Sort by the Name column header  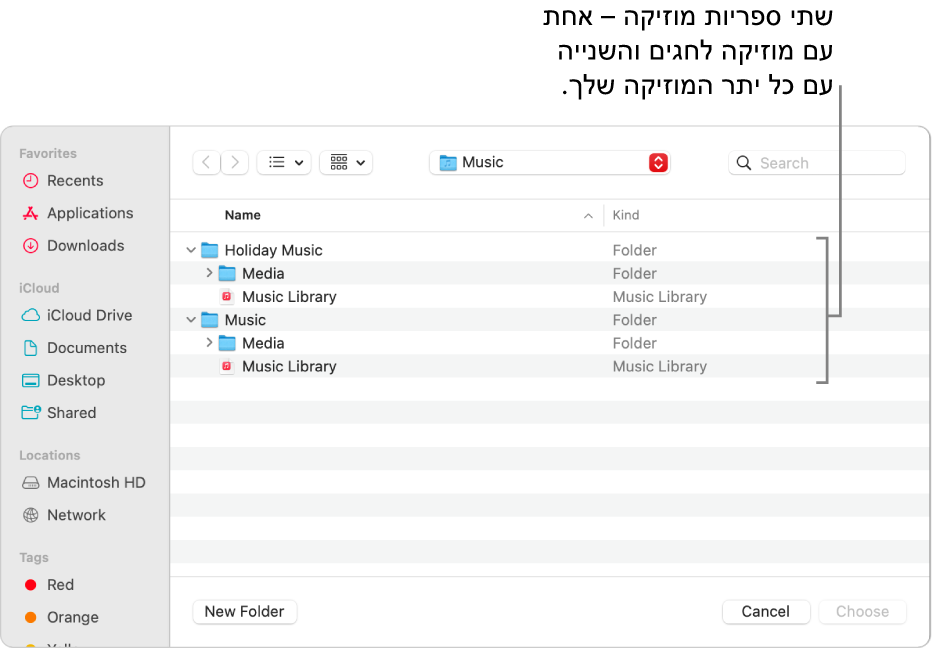click(242, 215)
